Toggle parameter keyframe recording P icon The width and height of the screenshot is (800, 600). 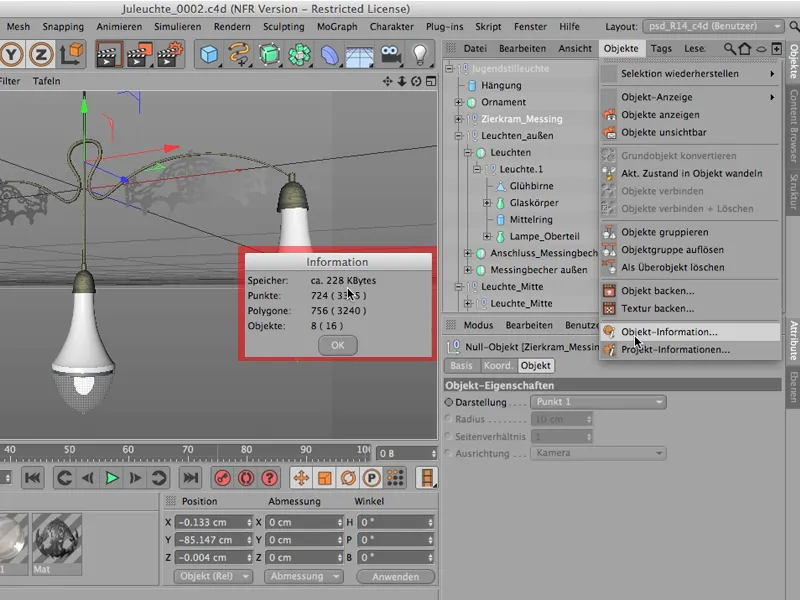(x=371, y=478)
